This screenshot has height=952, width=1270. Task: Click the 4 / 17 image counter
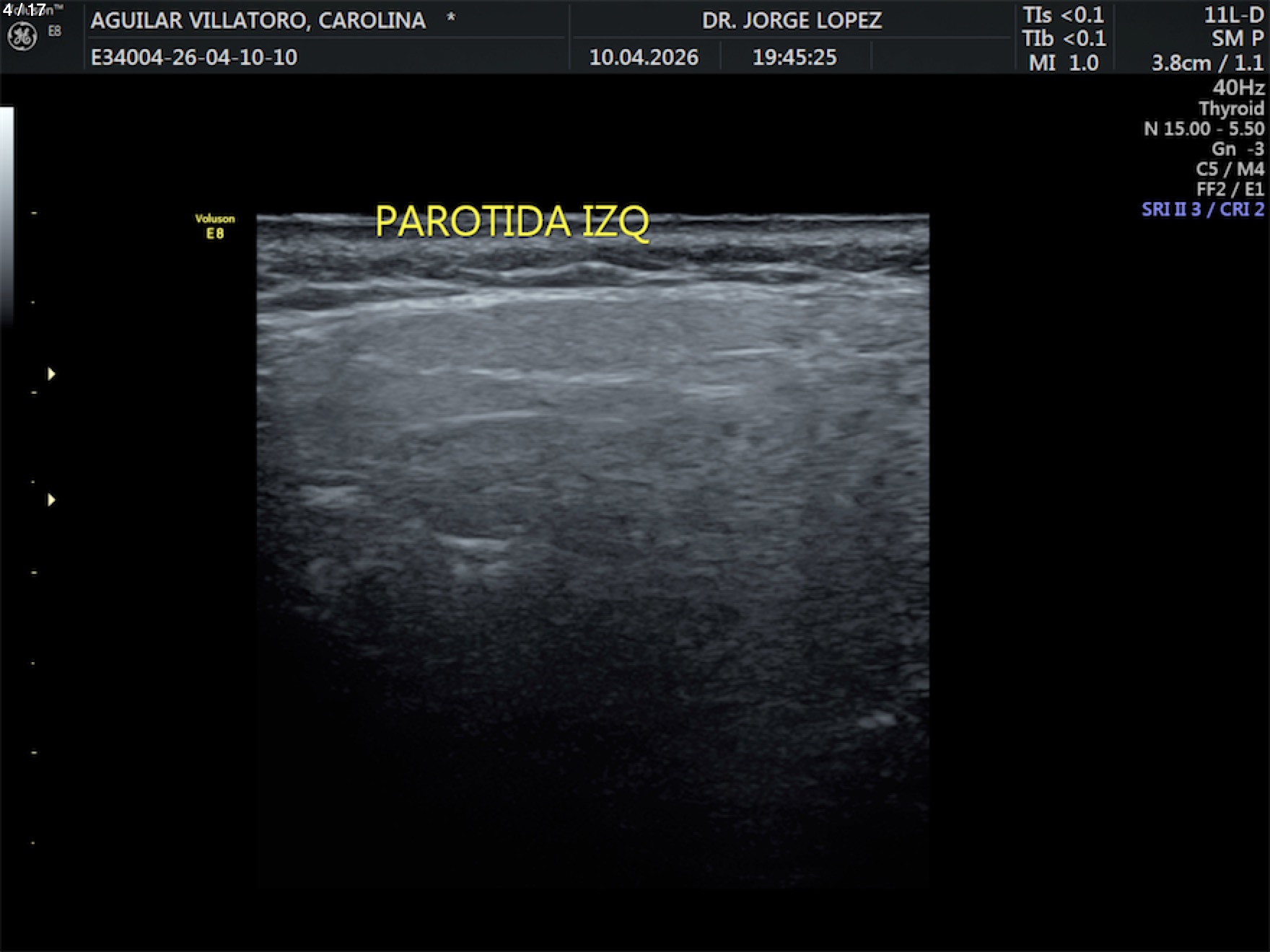pyautogui.click(x=24, y=9)
